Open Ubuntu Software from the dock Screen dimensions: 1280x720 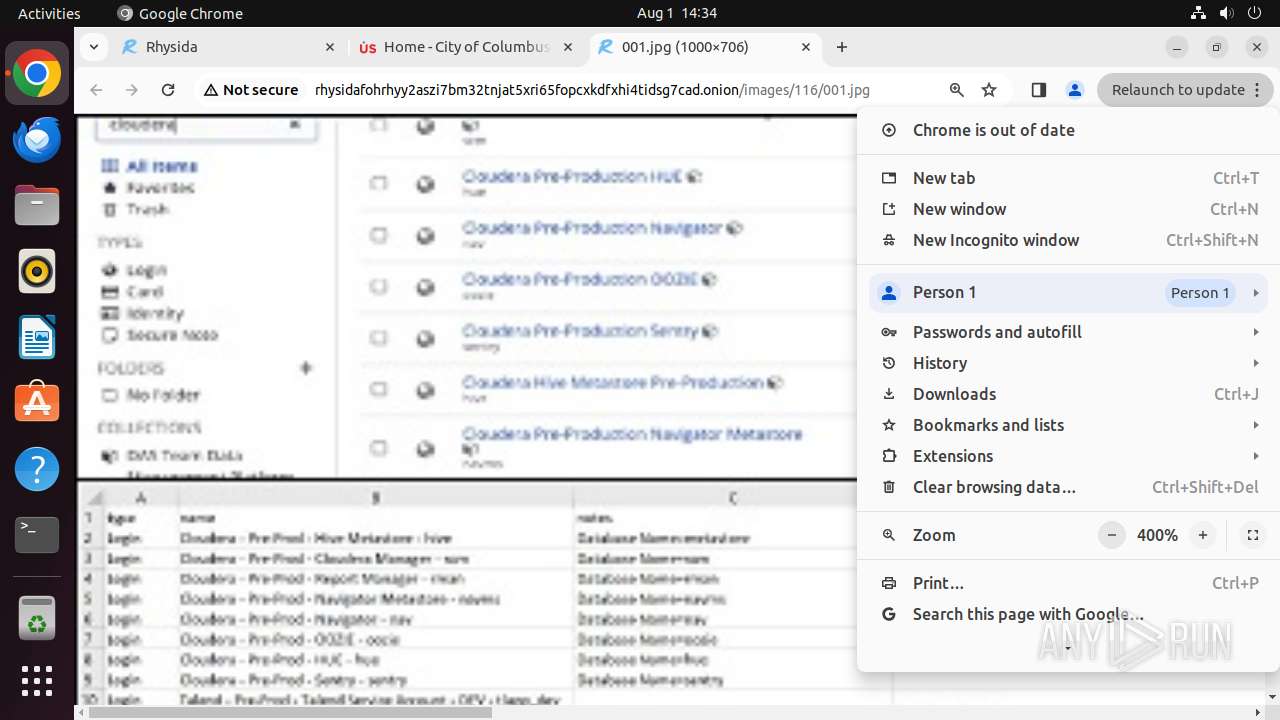coord(37,402)
